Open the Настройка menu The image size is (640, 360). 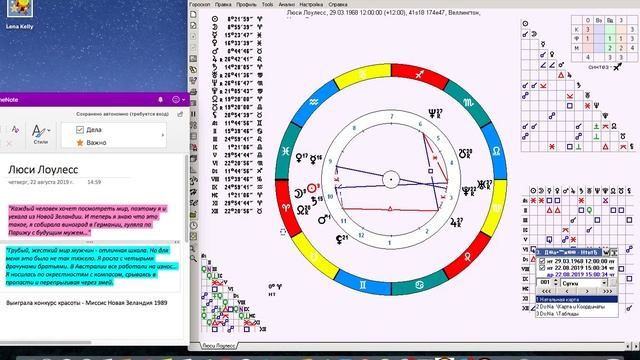point(311,4)
